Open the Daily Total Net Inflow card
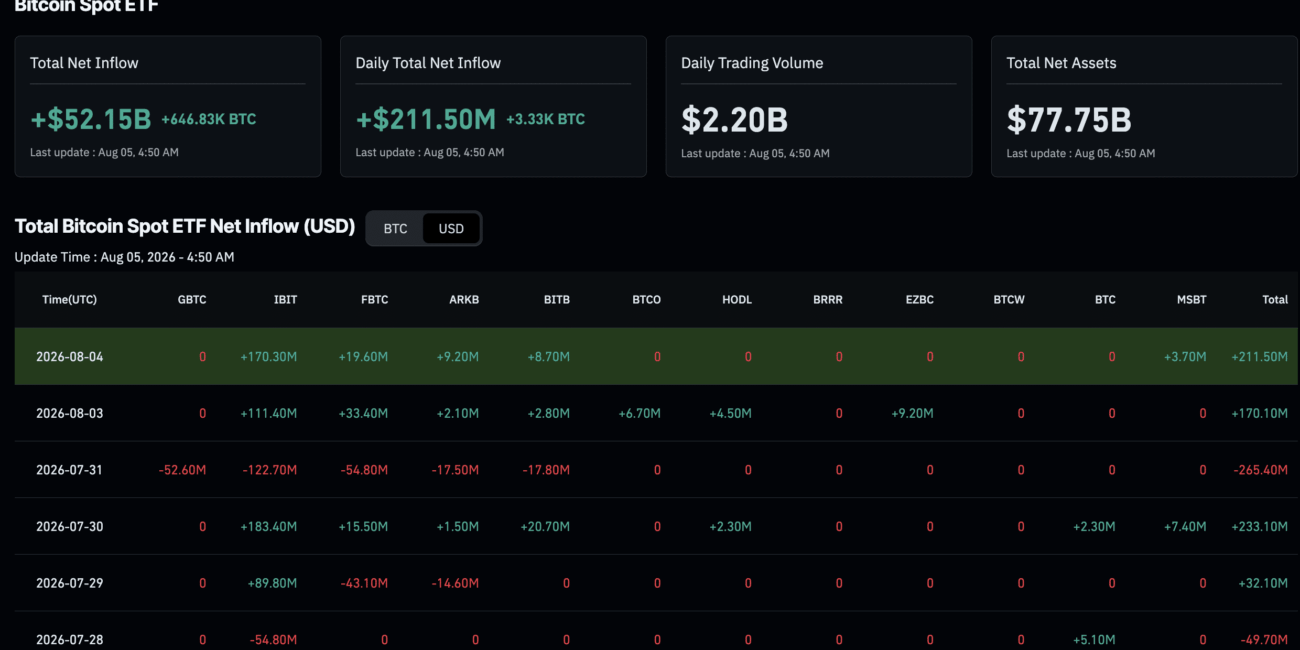 pyautogui.click(x=493, y=107)
